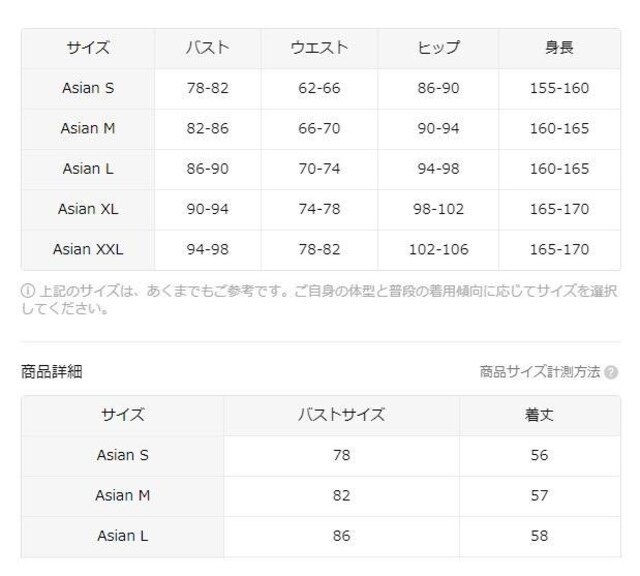The width and height of the screenshot is (640, 576).
Task: Click the 62-66 waist cell
Action: [x=319, y=89]
